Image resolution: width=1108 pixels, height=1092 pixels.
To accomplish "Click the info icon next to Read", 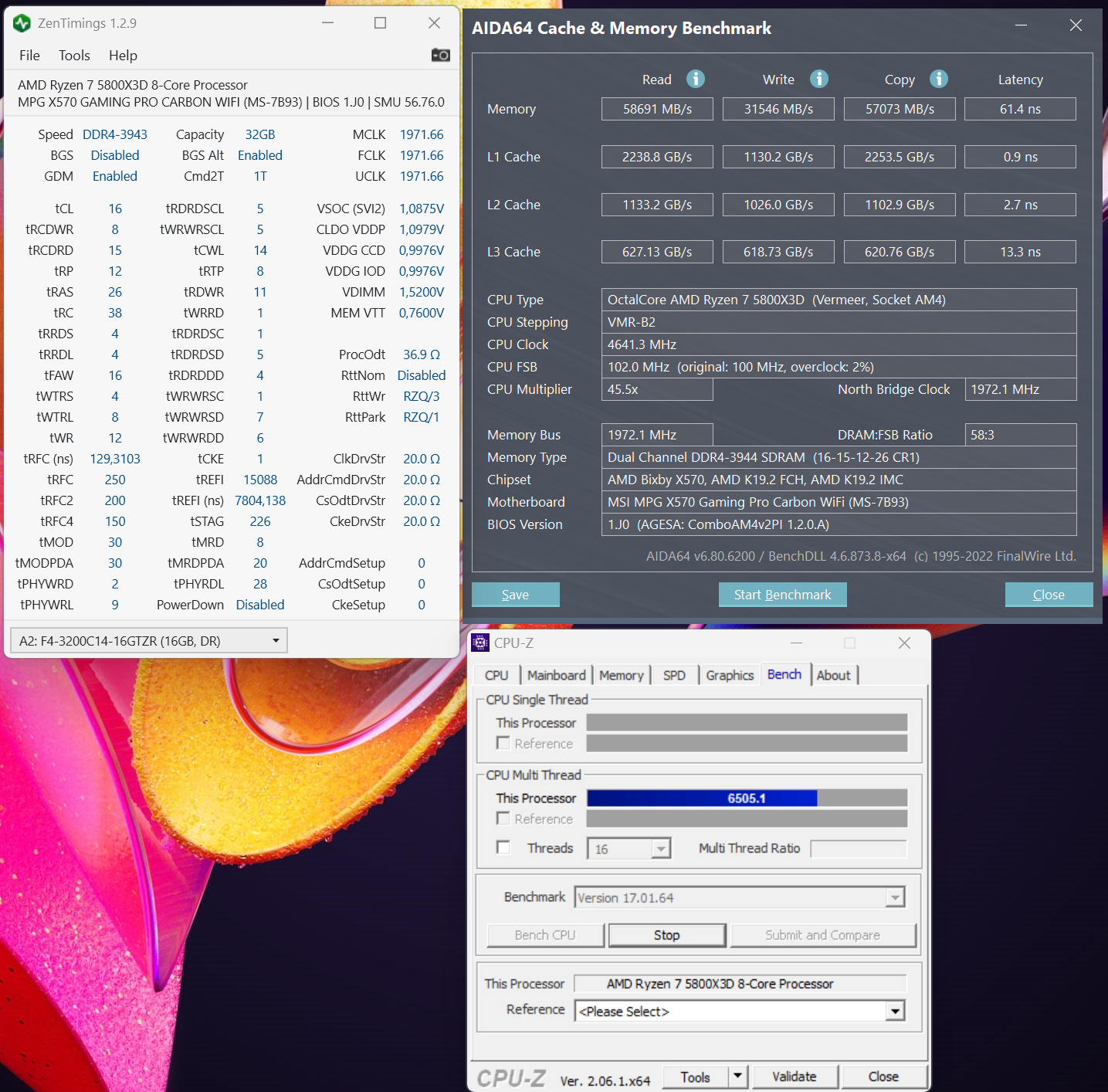I will pos(696,79).
